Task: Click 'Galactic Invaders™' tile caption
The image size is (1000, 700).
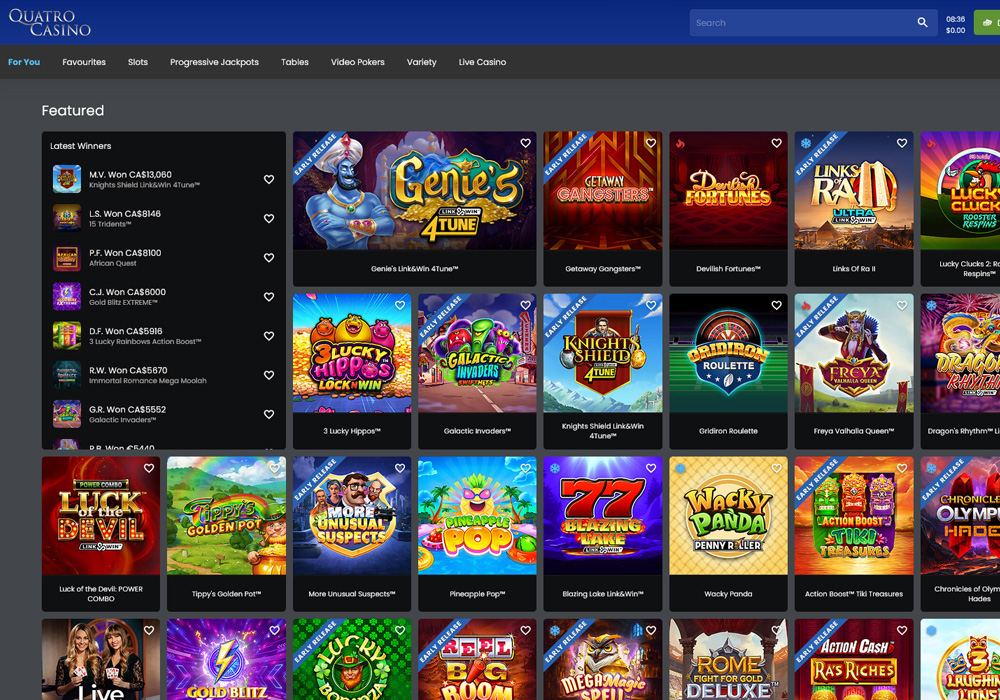Action: 477,431
